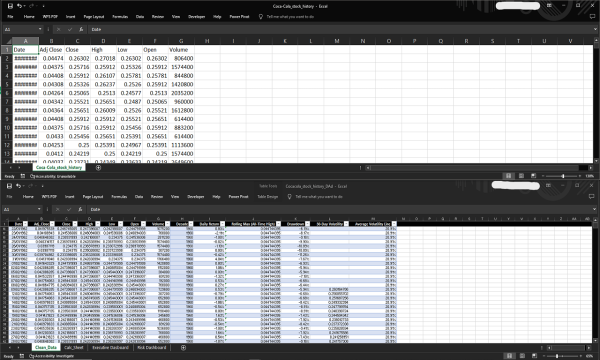Customize Quick Access Toolbar dropdown in top window
The image size is (600, 360).
[x=43, y=6]
